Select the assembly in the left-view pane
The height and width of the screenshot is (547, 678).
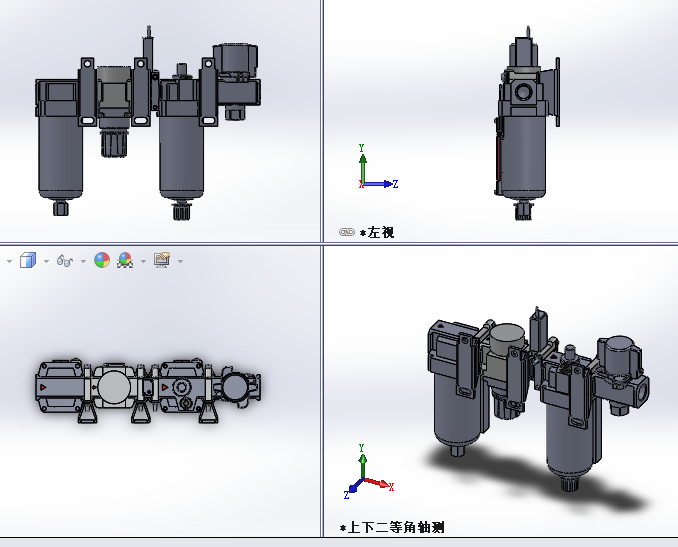tap(527, 123)
